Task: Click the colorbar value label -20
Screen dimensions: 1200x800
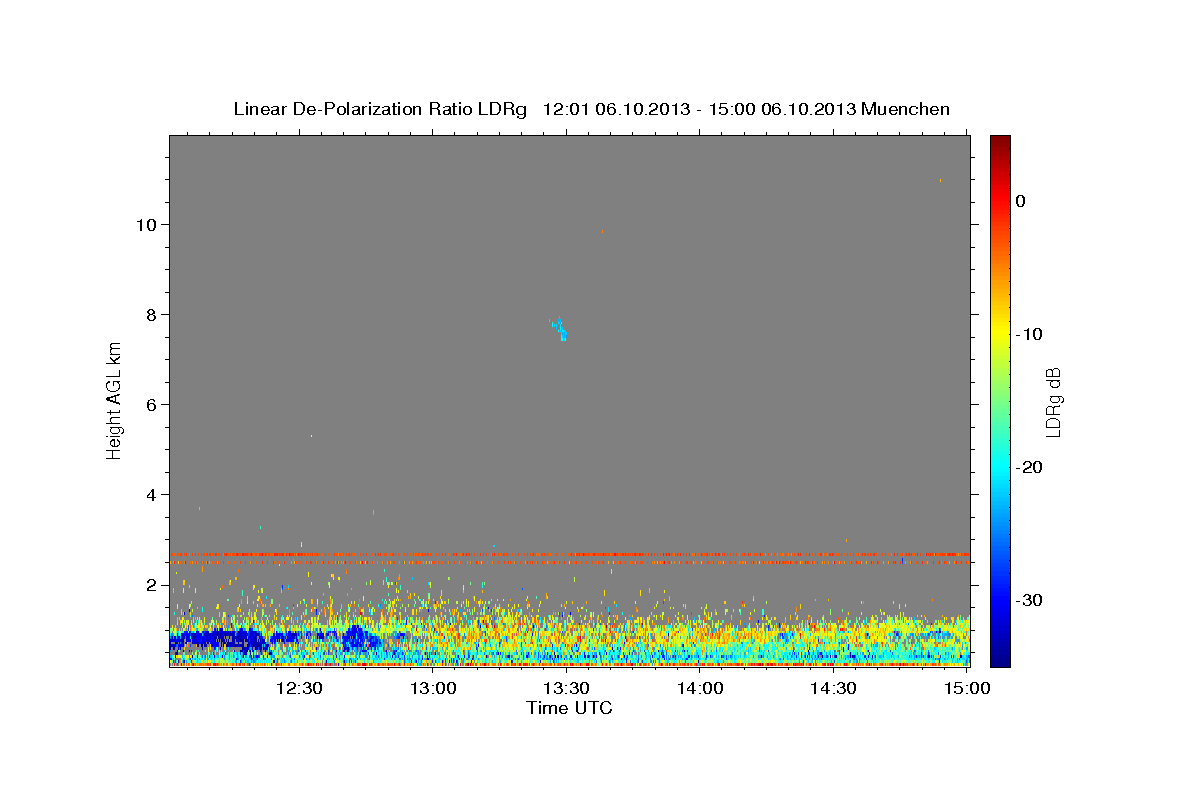Action: pyautogui.click(x=1029, y=467)
